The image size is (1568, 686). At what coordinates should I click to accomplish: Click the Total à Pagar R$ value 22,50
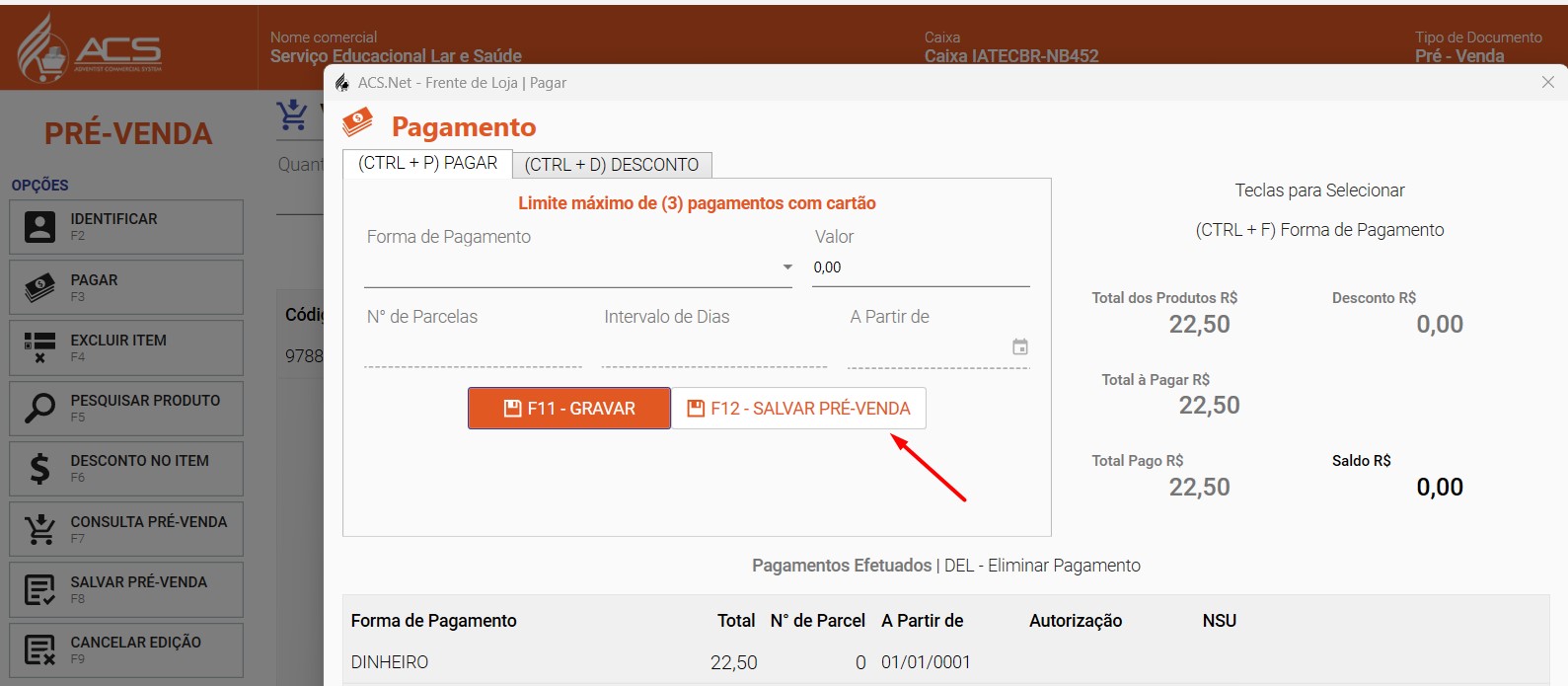coord(1210,406)
